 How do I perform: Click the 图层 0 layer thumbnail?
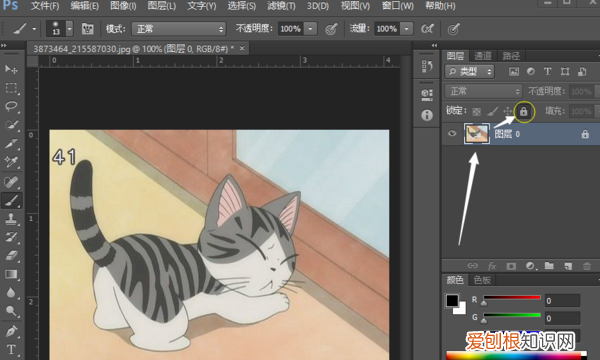coord(476,134)
